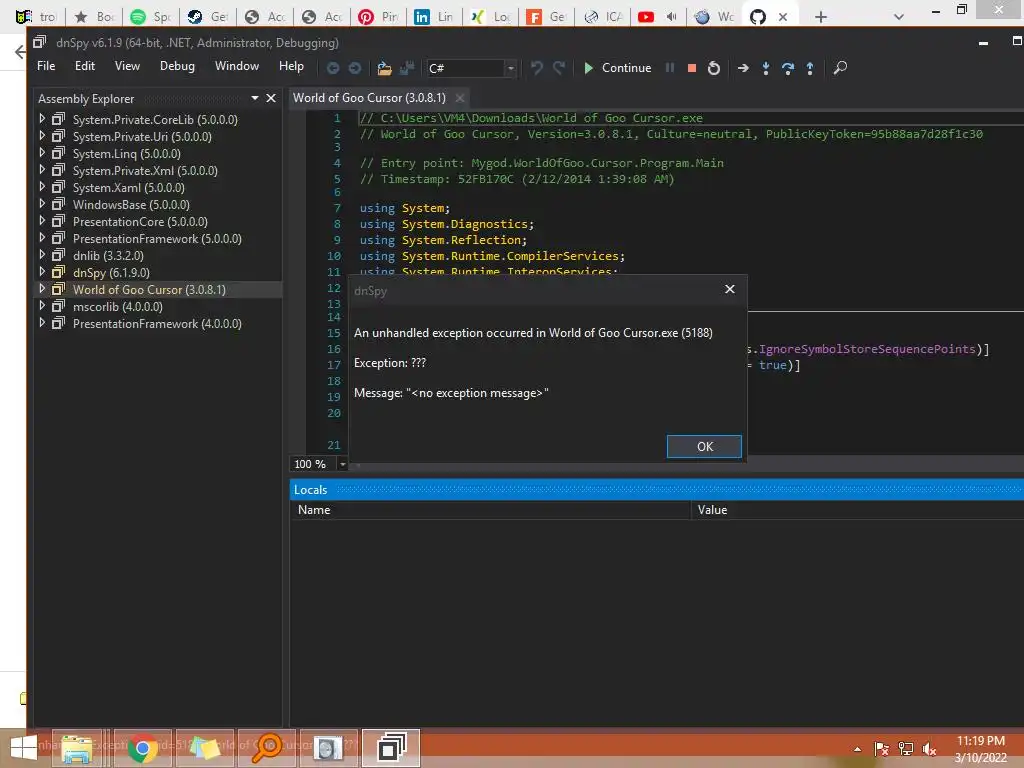Viewport: 1024px width, 768px height.
Task: Switch to the Pinterest browser tab
Action: pos(378,16)
